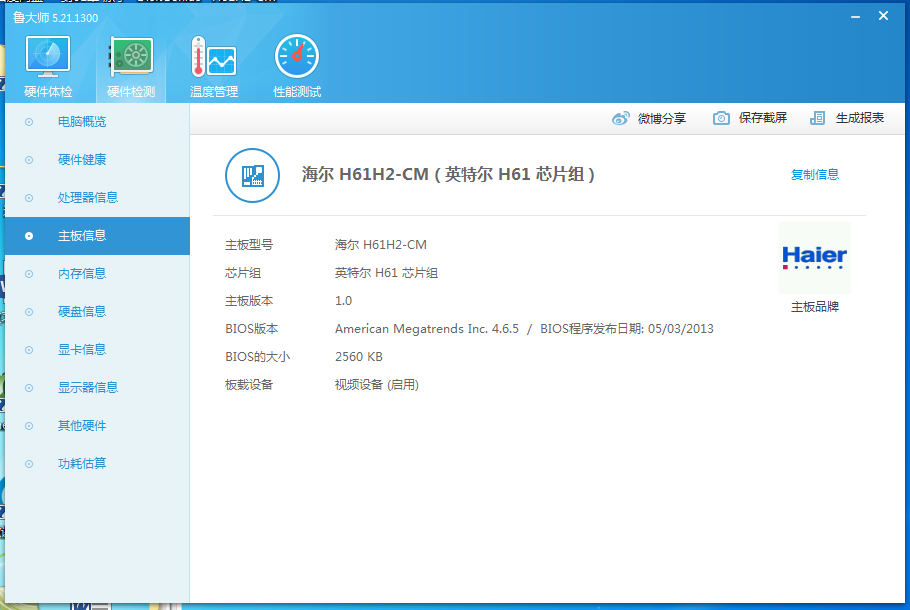Open 硬件健康 in the sidebar
This screenshot has height=610, width=910.
coord(82,160)
